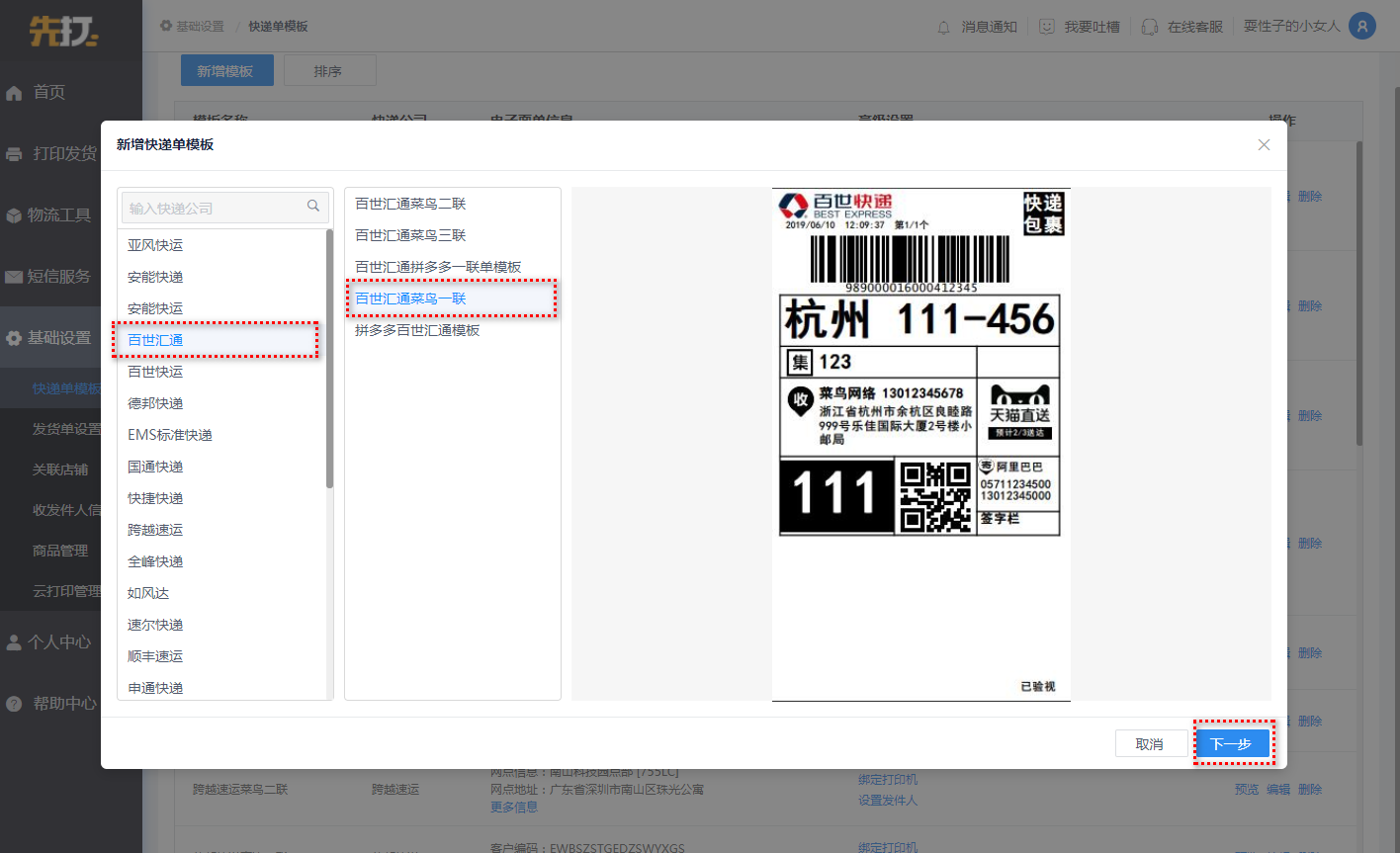Click the 基础设置 gear icon in sidebar
1400x853 pixels.
14,338
